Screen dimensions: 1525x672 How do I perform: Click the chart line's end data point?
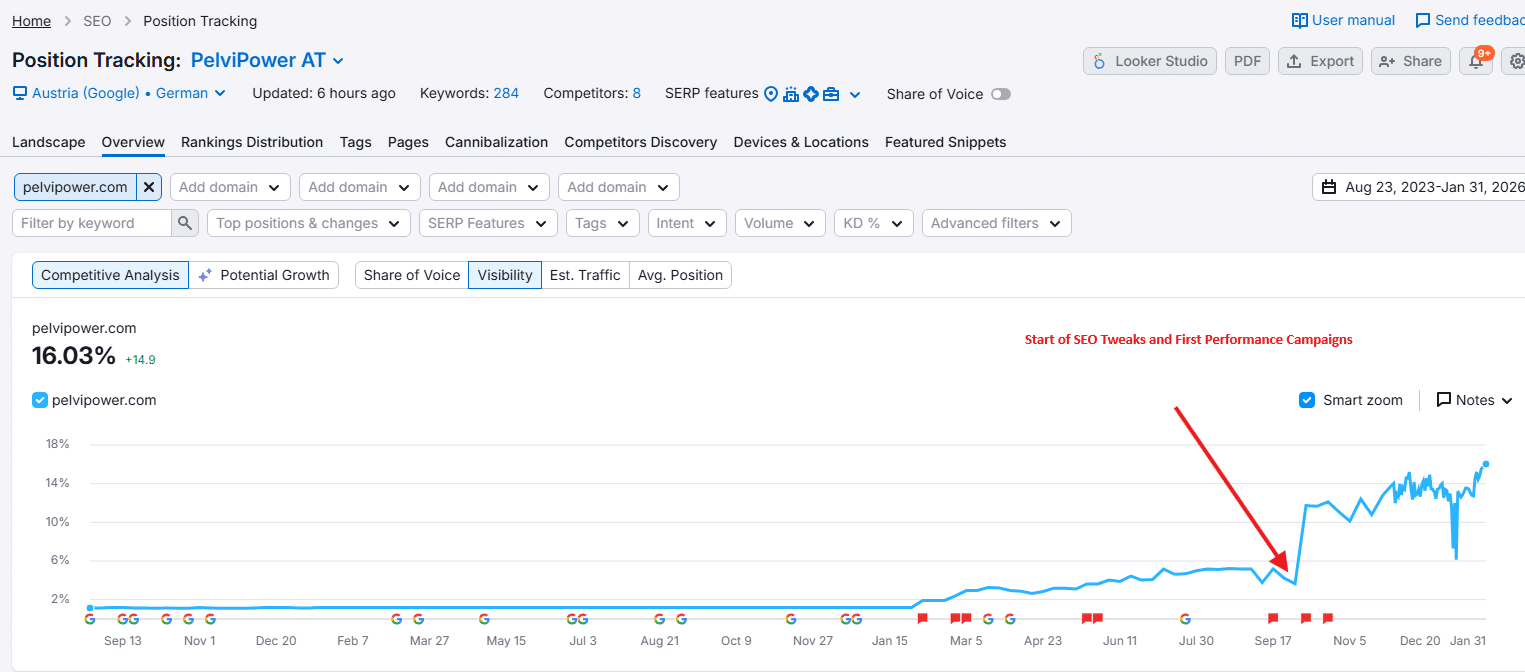(1486, 463)
